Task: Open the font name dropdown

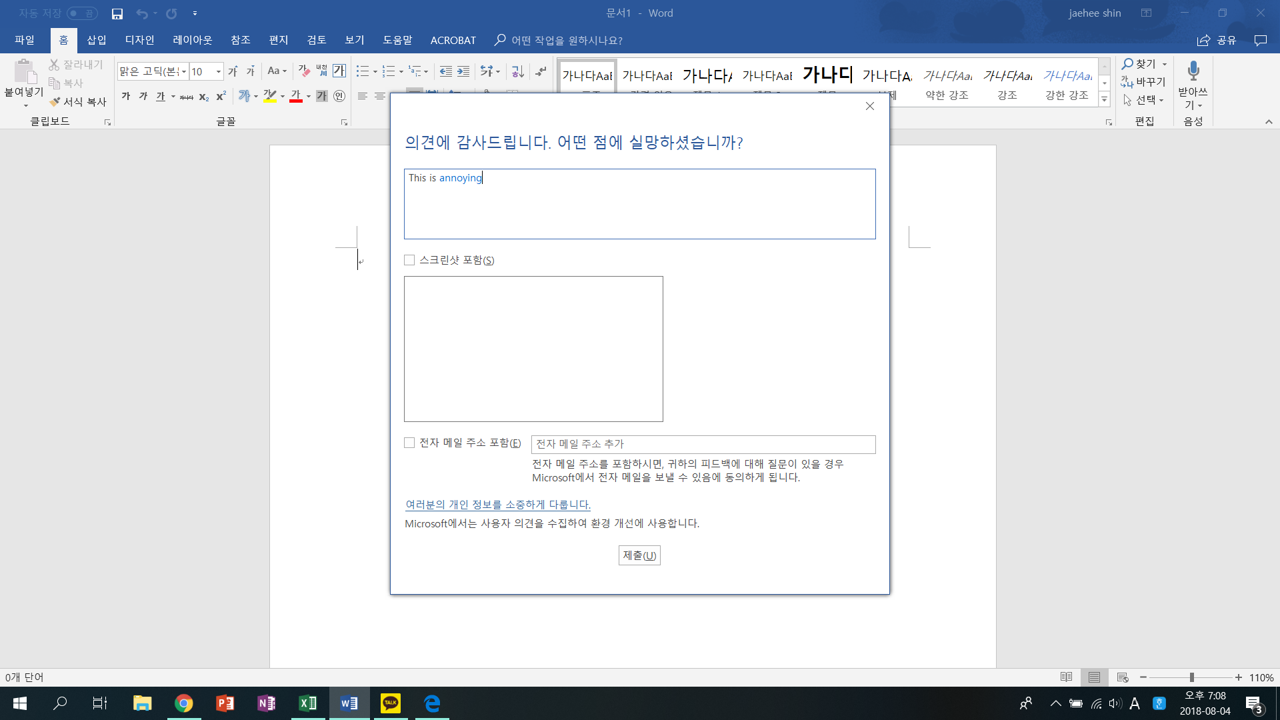Action: (184, 72)
